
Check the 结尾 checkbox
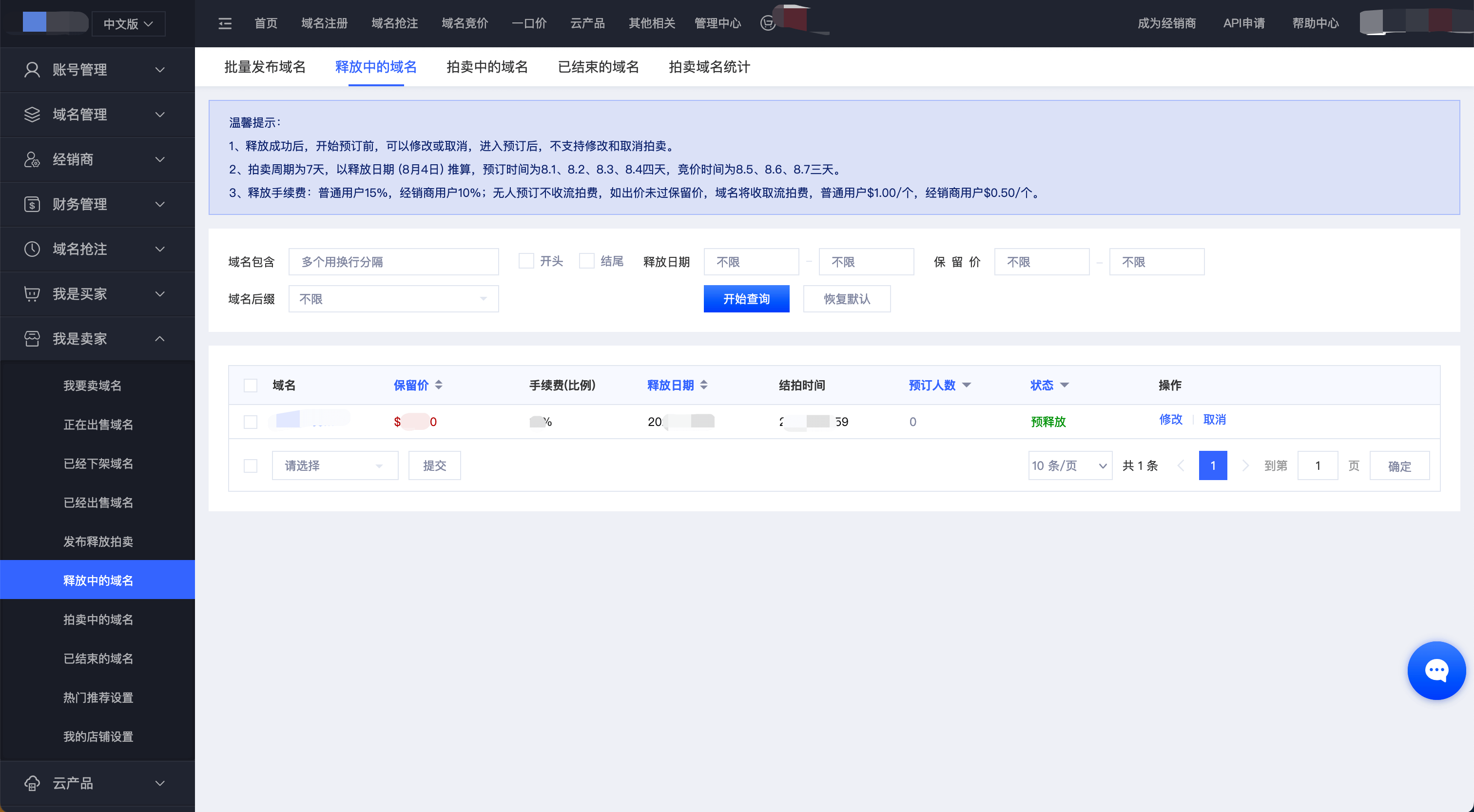(586, 261)
